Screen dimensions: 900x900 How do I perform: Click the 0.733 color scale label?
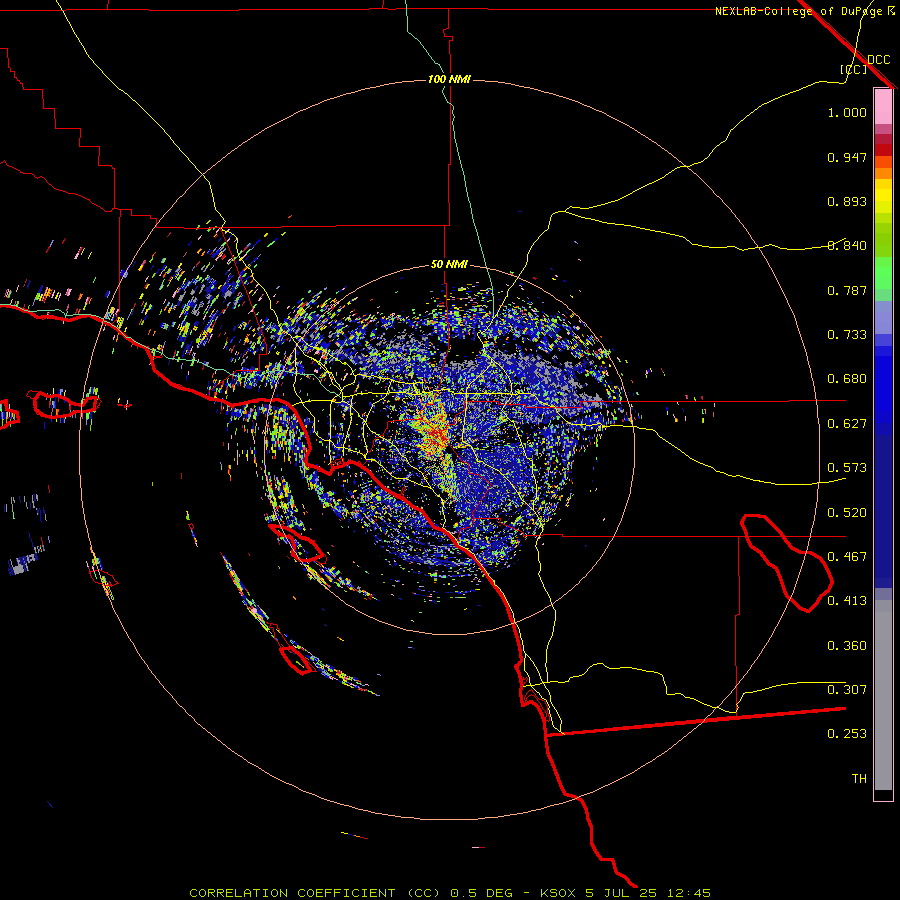click(x=847, y=335)
